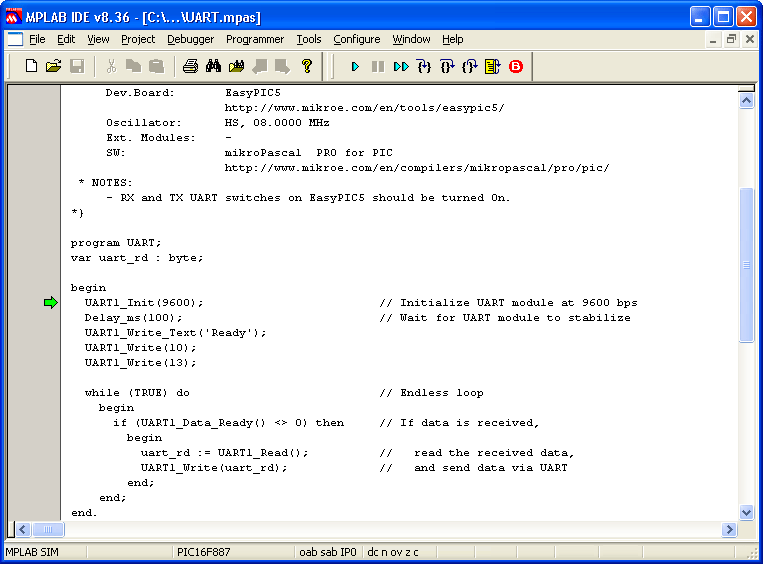The image size is (763, 564).
Task: Click PIC16F887 device in status bar
Action: 203,552
